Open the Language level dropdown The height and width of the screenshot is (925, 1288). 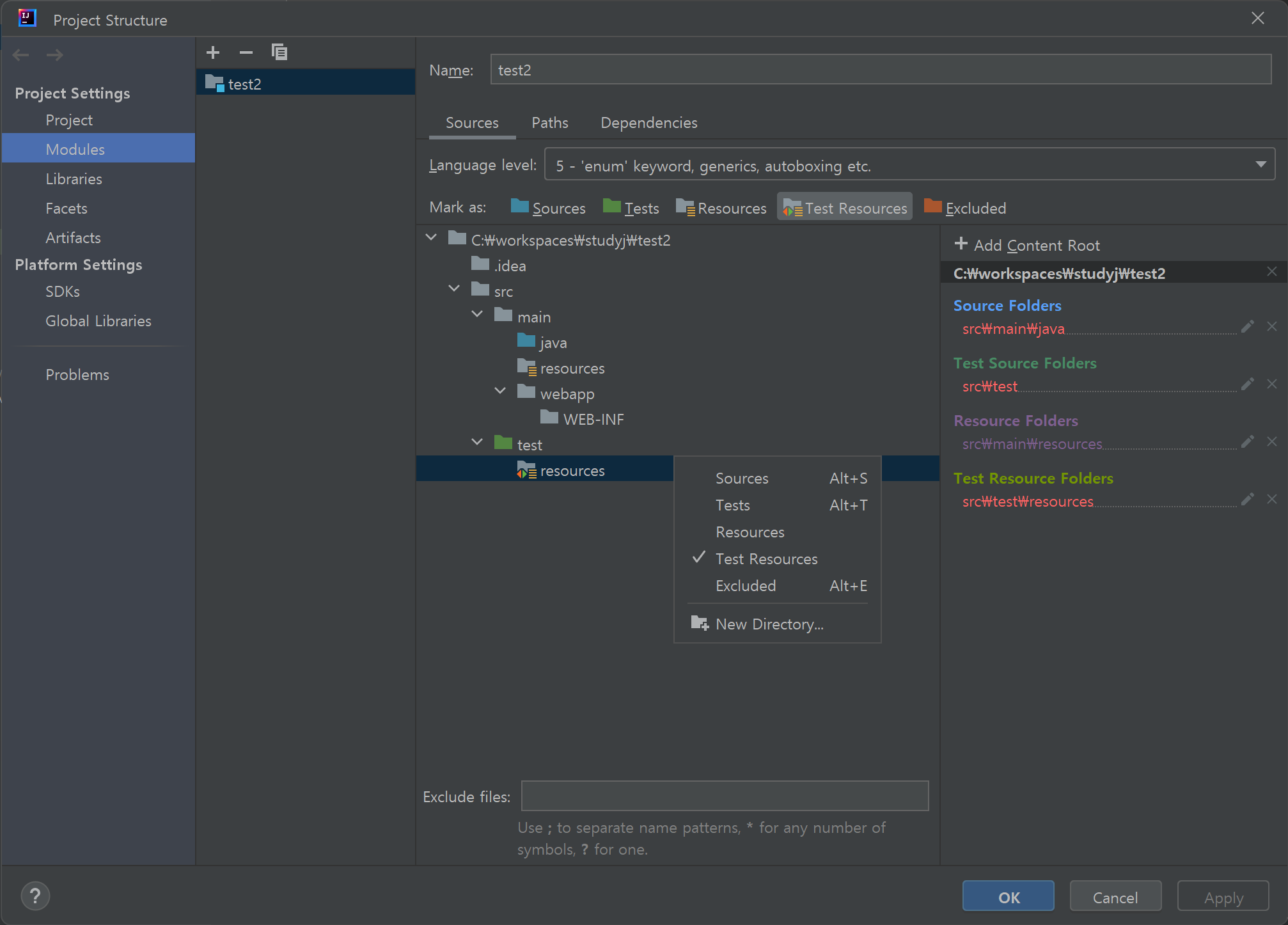[x=909, y=165]
